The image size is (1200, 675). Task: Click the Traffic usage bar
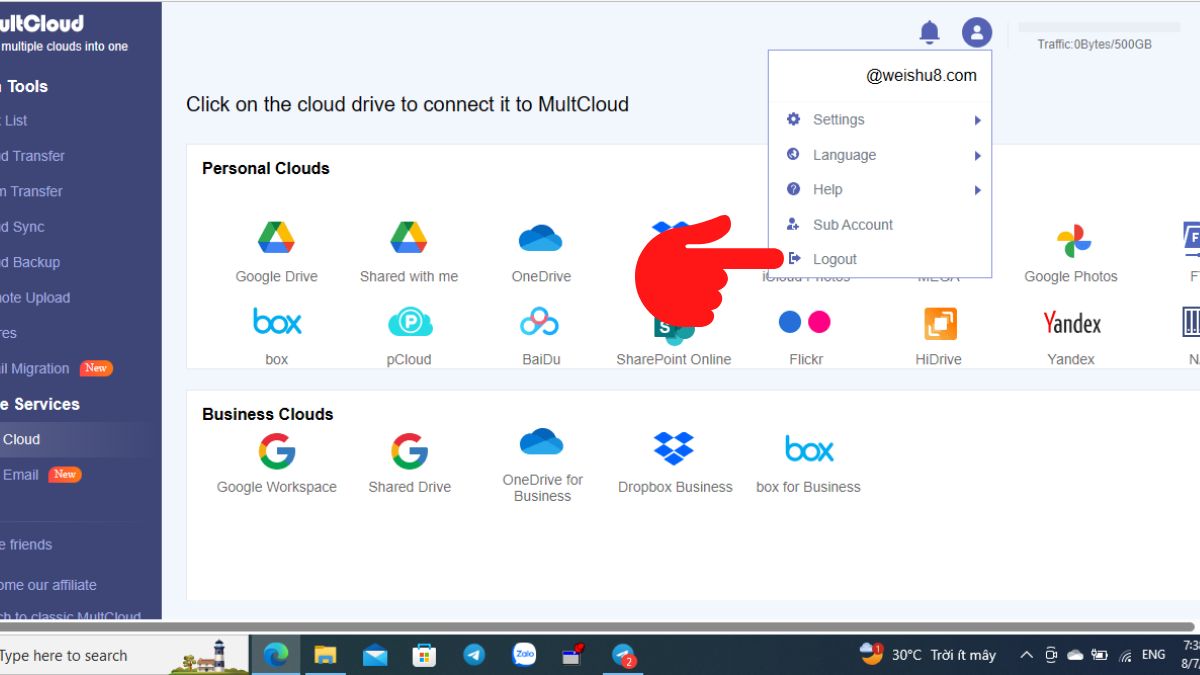click(x=1098, y=30)
